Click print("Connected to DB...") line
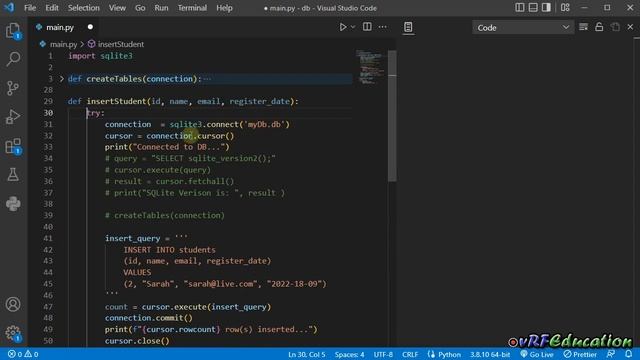The width and height of the screenshot is (640, 360). coord(167,147)
